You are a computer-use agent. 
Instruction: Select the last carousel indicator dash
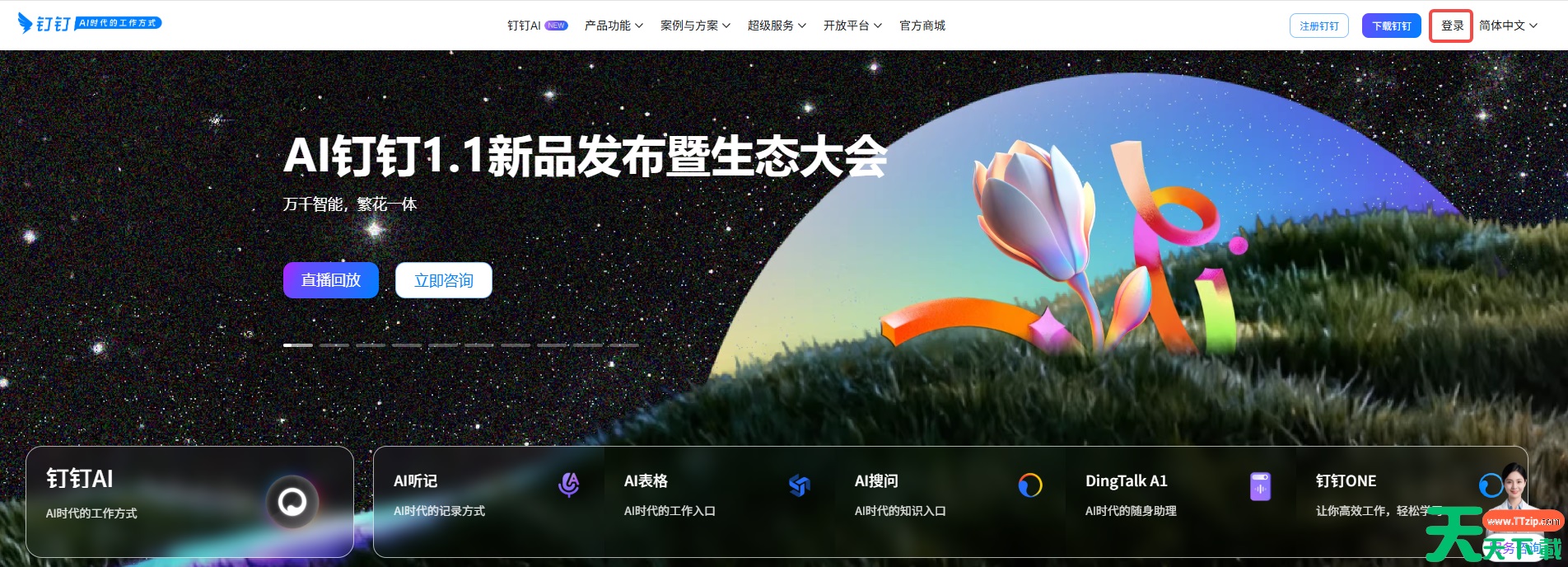point(624,345)
